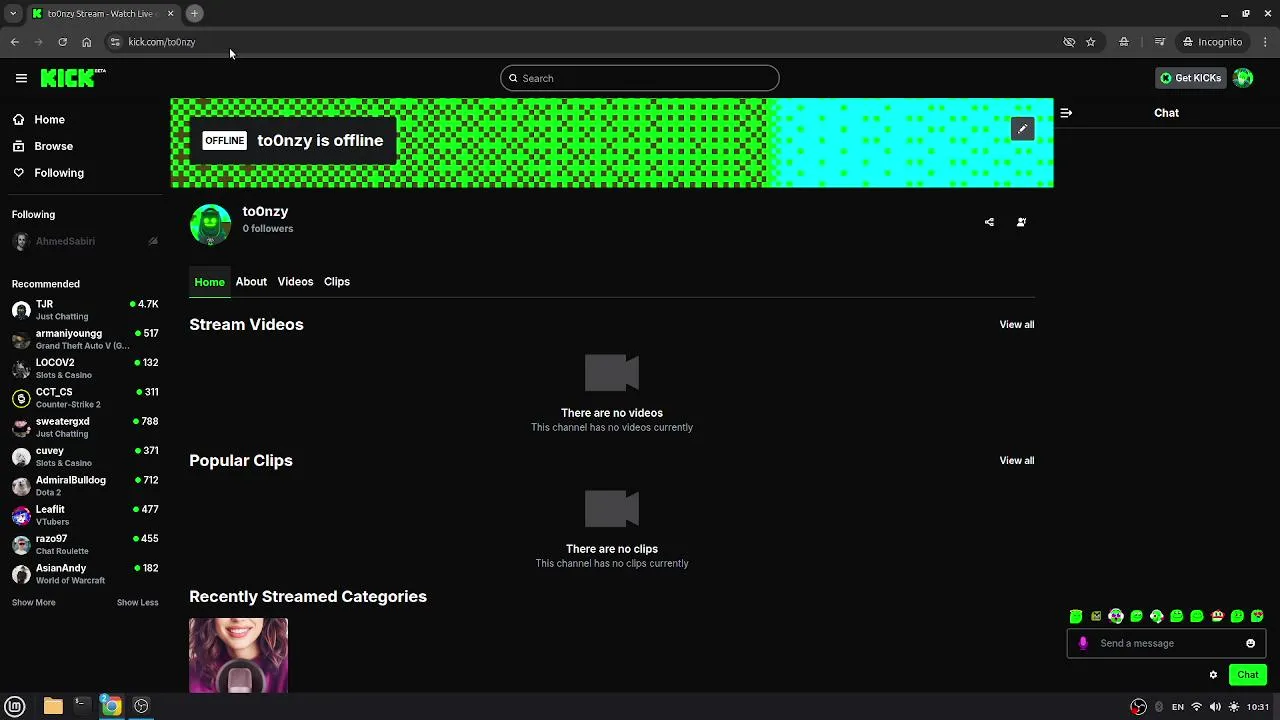Switch to the Videos tab
Screen dimensions: 1280x720
(295, 282)
